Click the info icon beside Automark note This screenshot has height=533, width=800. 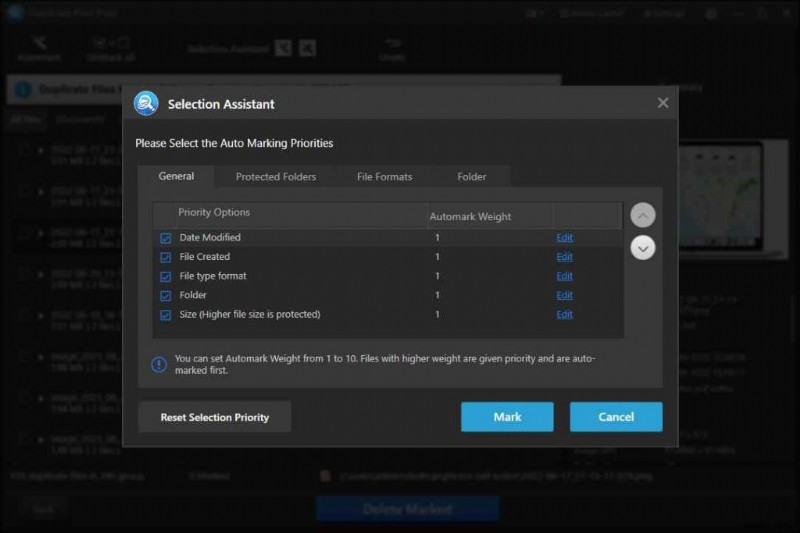159,364
